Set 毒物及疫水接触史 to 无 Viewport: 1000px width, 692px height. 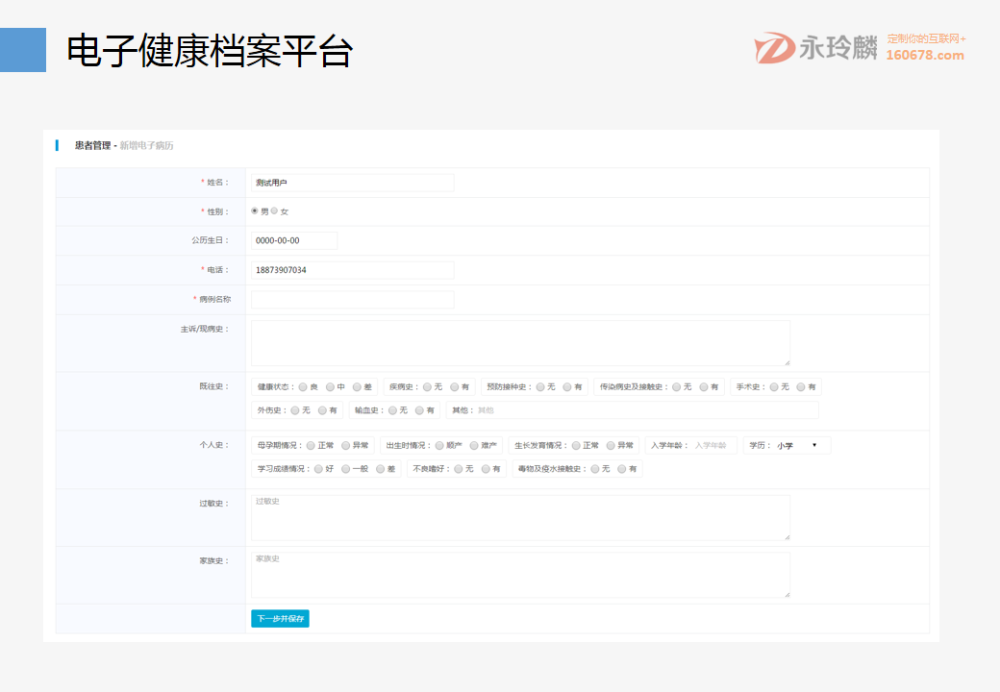click(594, 467)
